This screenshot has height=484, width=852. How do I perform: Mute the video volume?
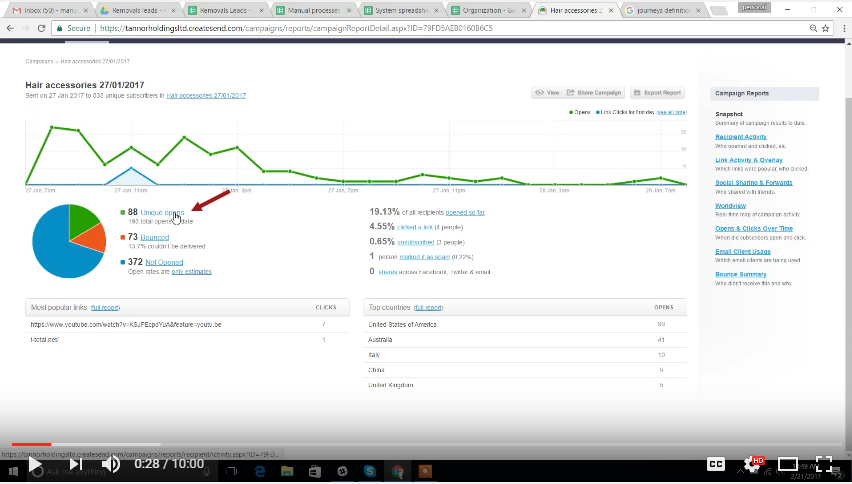111,464
